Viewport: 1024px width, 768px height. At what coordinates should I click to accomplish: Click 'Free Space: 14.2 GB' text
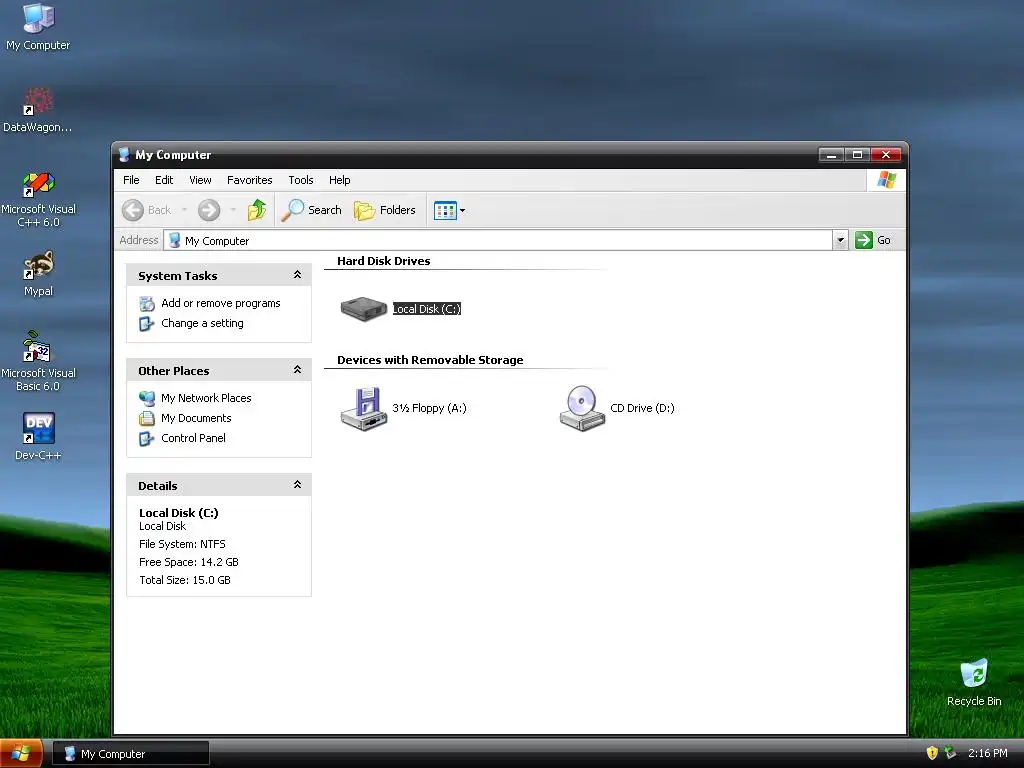pos(189,562)
